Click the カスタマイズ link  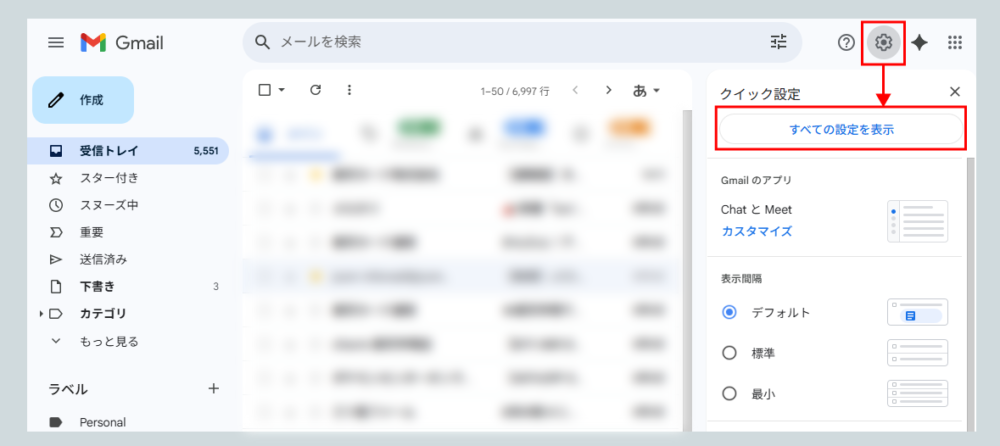(x=756, y=231)
